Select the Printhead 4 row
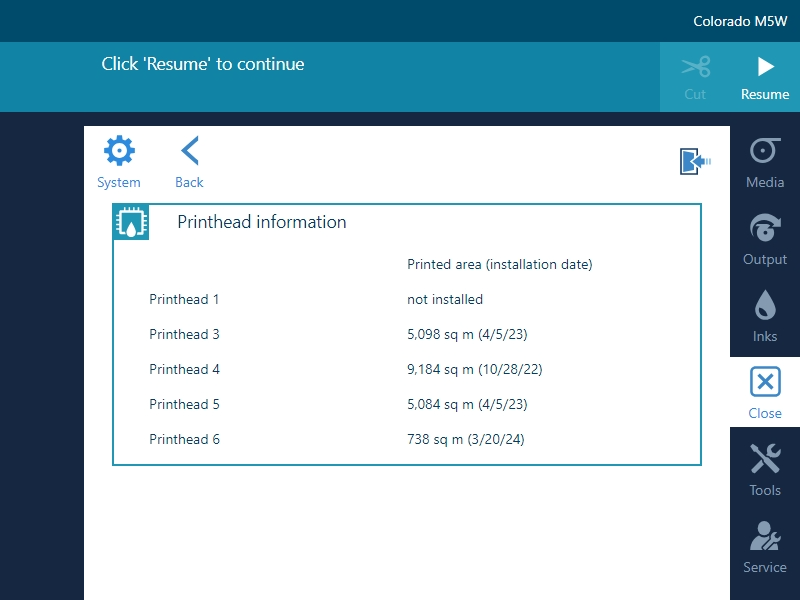The width and height of the screenshot is (800, 600). click(x=184, y=369)
